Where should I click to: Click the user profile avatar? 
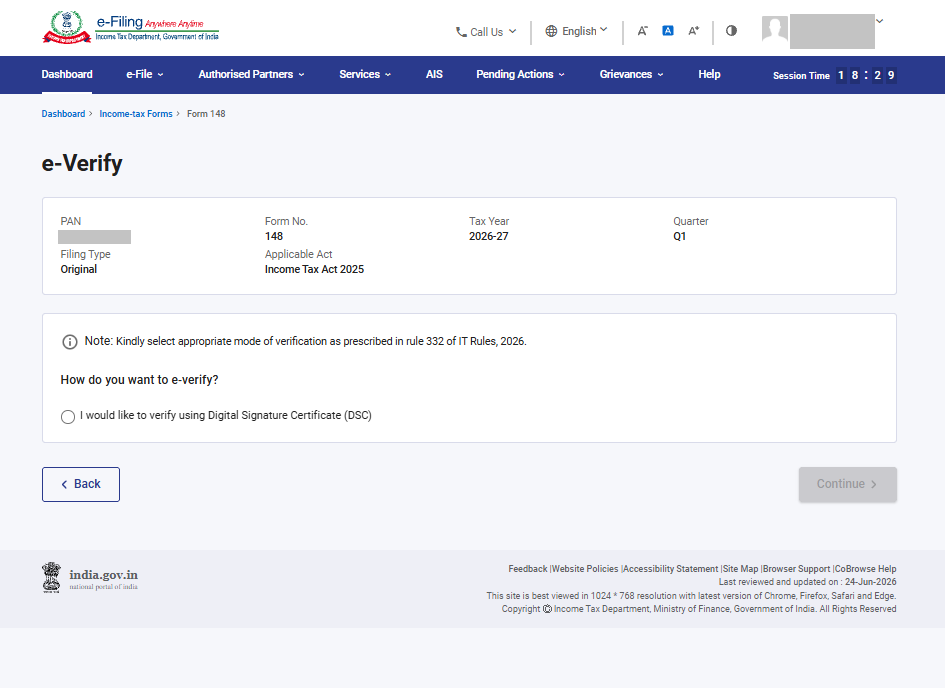774,29
